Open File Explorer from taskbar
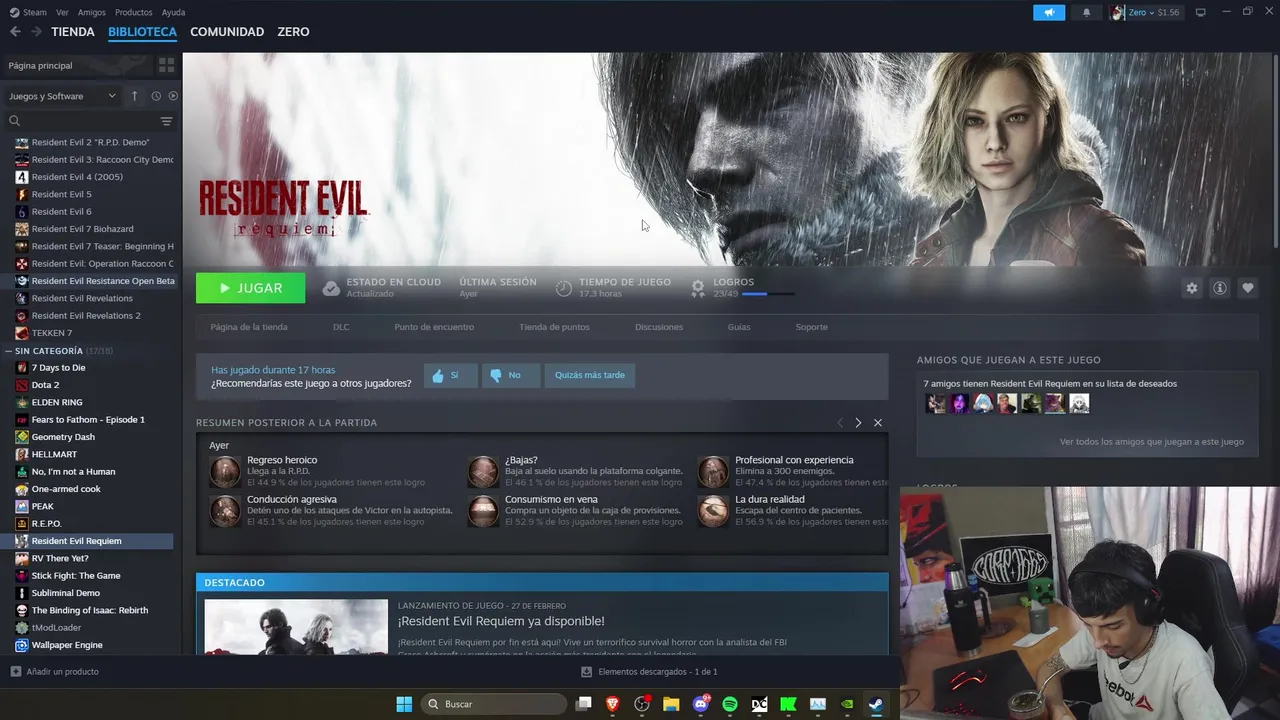 coord(671,704)
